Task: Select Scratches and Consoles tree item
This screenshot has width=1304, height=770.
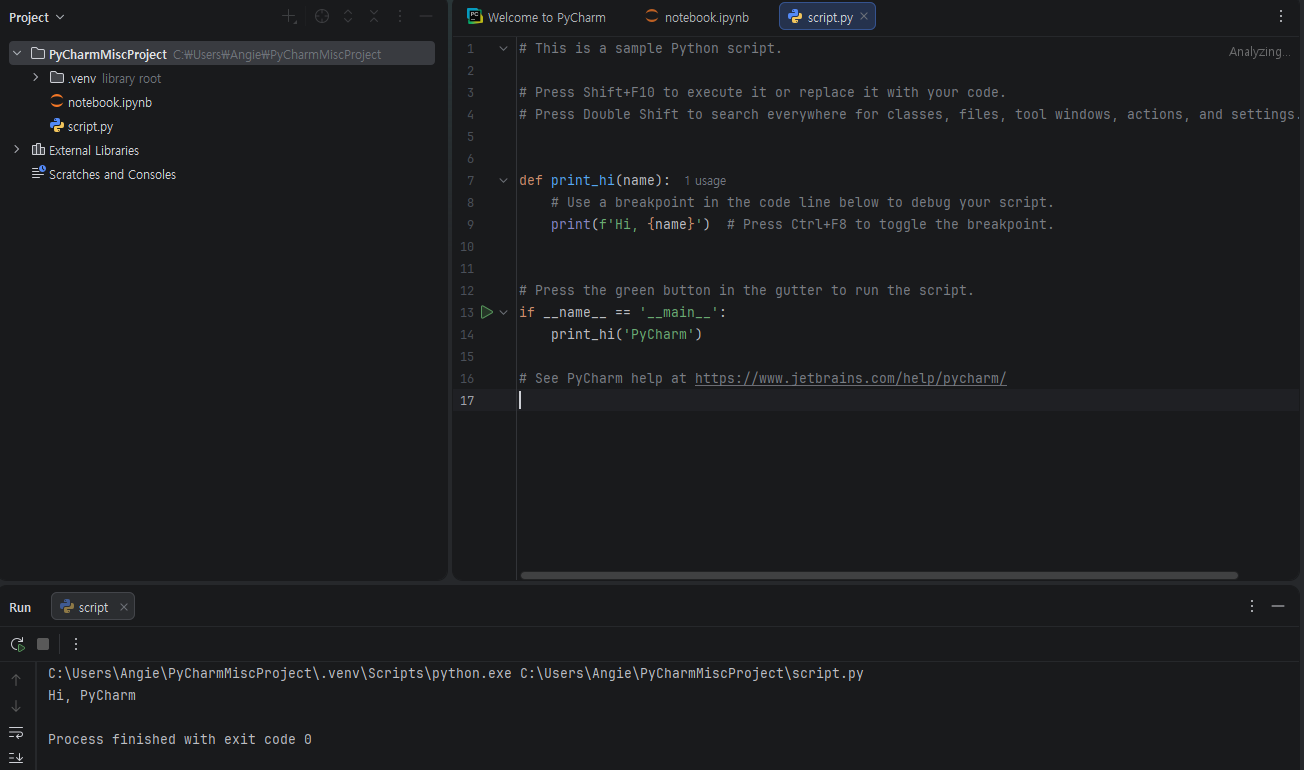Action: pos(112,174)
